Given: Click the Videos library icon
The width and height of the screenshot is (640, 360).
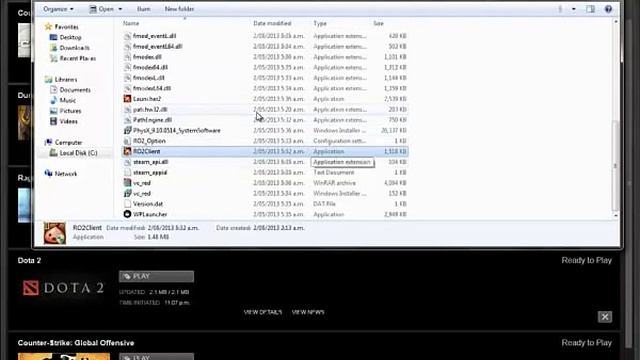Looking at the screenshot, I should tap(53, 121).
